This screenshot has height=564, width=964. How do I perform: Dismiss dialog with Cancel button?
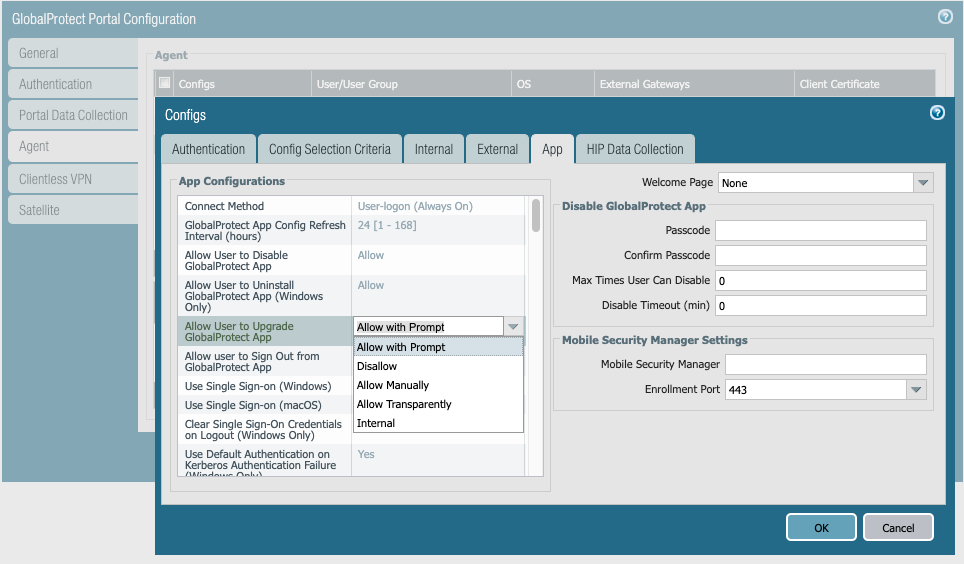[898, 528]
